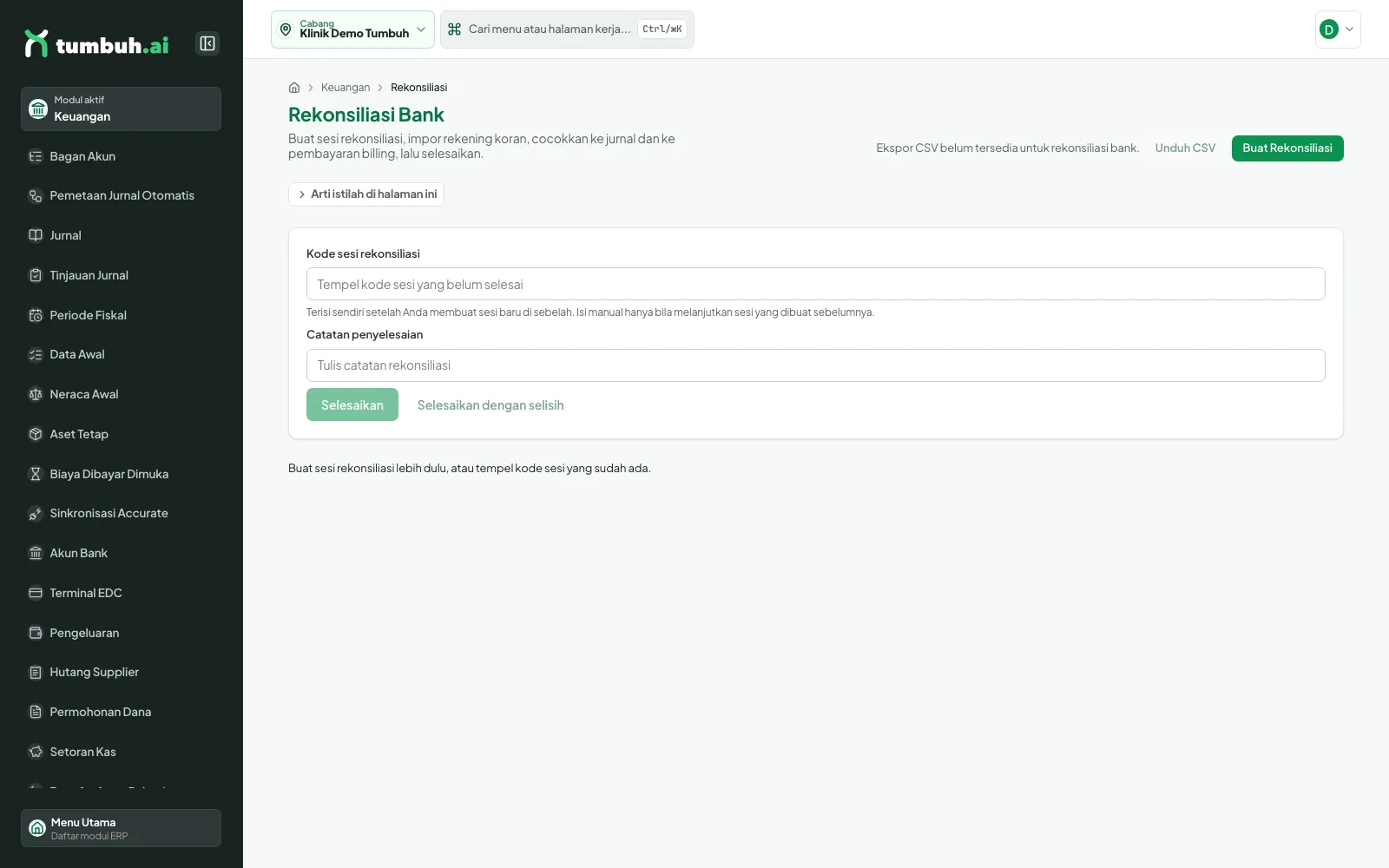Click the Selesaikan button

tap(352, 404)
